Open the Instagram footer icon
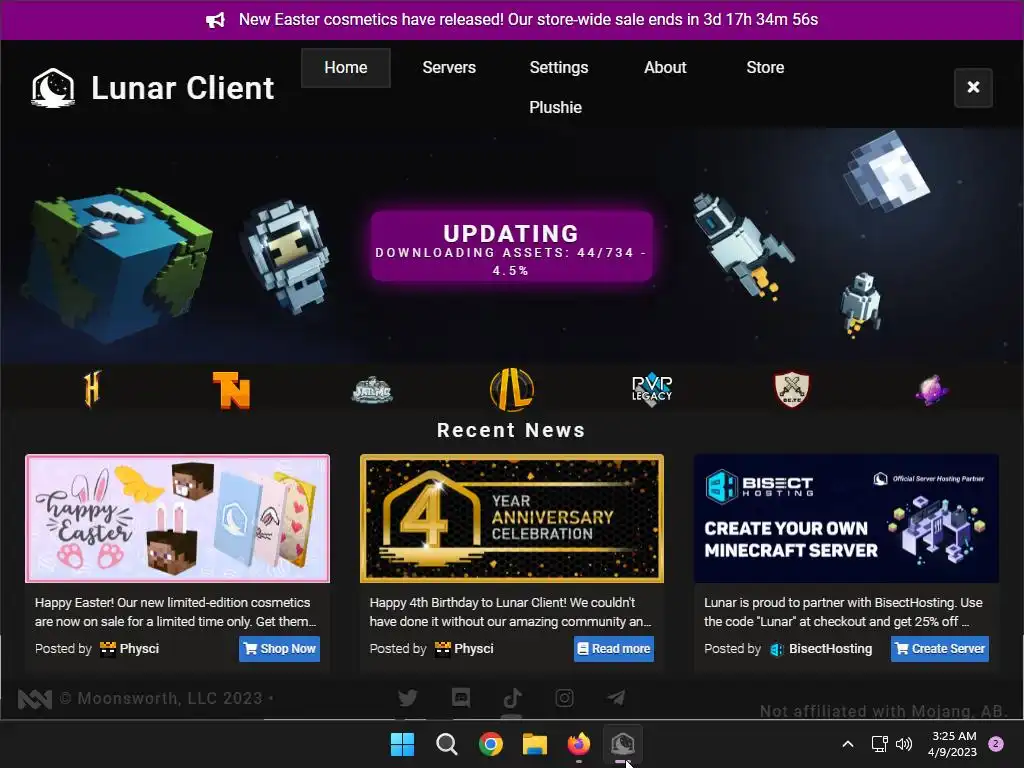Screen dimensions: 1024x768 (564, 698)
